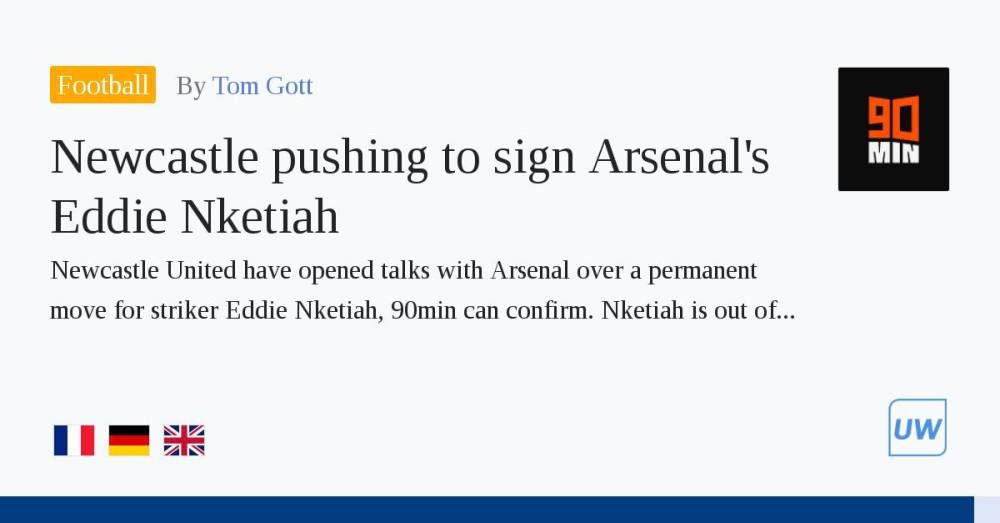This screenshot has width=1000, height=523.
Task: Click the blue UW logo badge
Action: pos(917,427)
